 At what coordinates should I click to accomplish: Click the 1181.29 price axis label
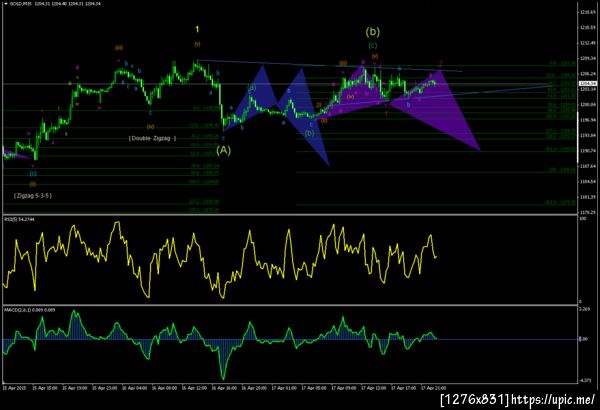point(587,197)
